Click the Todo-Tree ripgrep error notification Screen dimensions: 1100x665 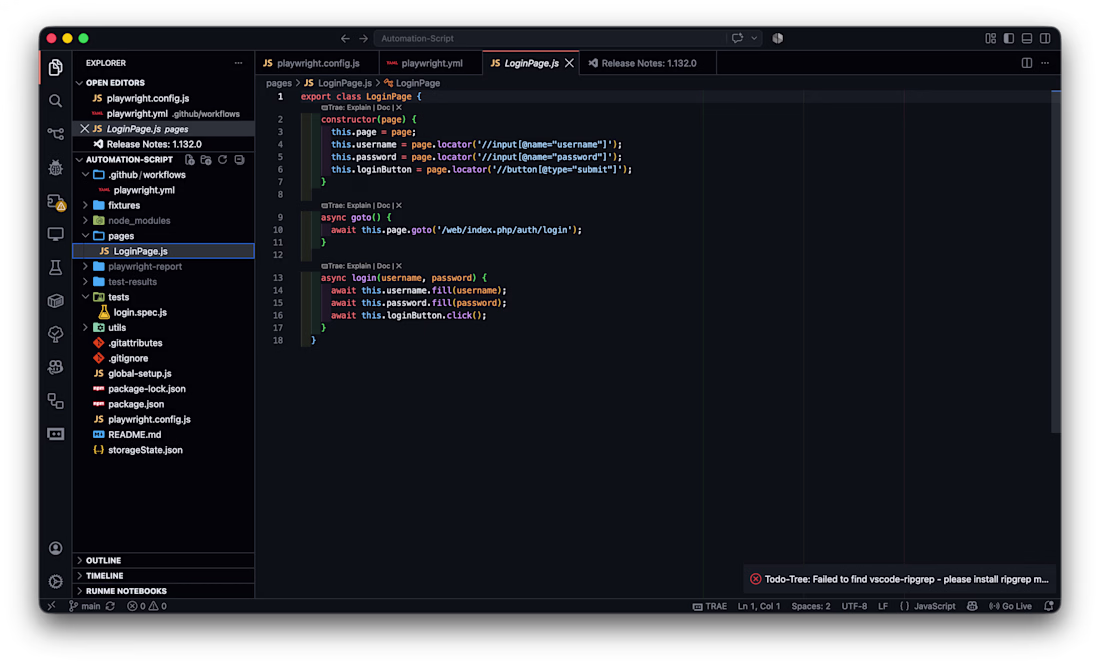[x=901, y=579]
